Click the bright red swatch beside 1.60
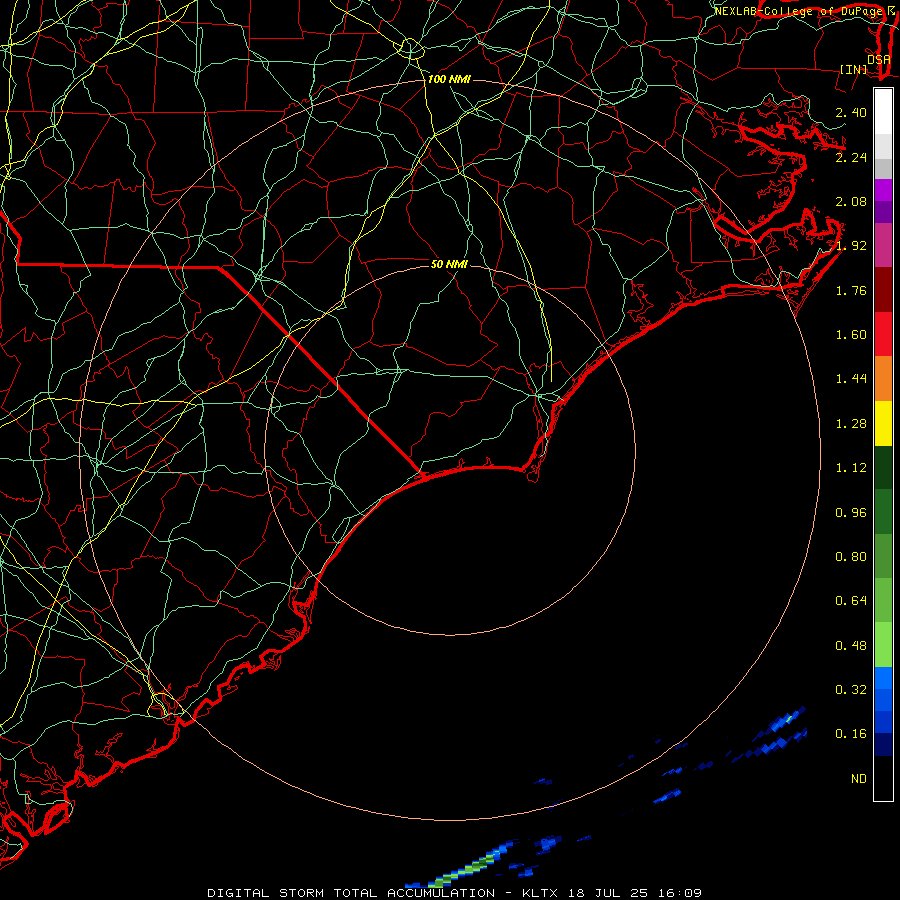 (883, 334)
